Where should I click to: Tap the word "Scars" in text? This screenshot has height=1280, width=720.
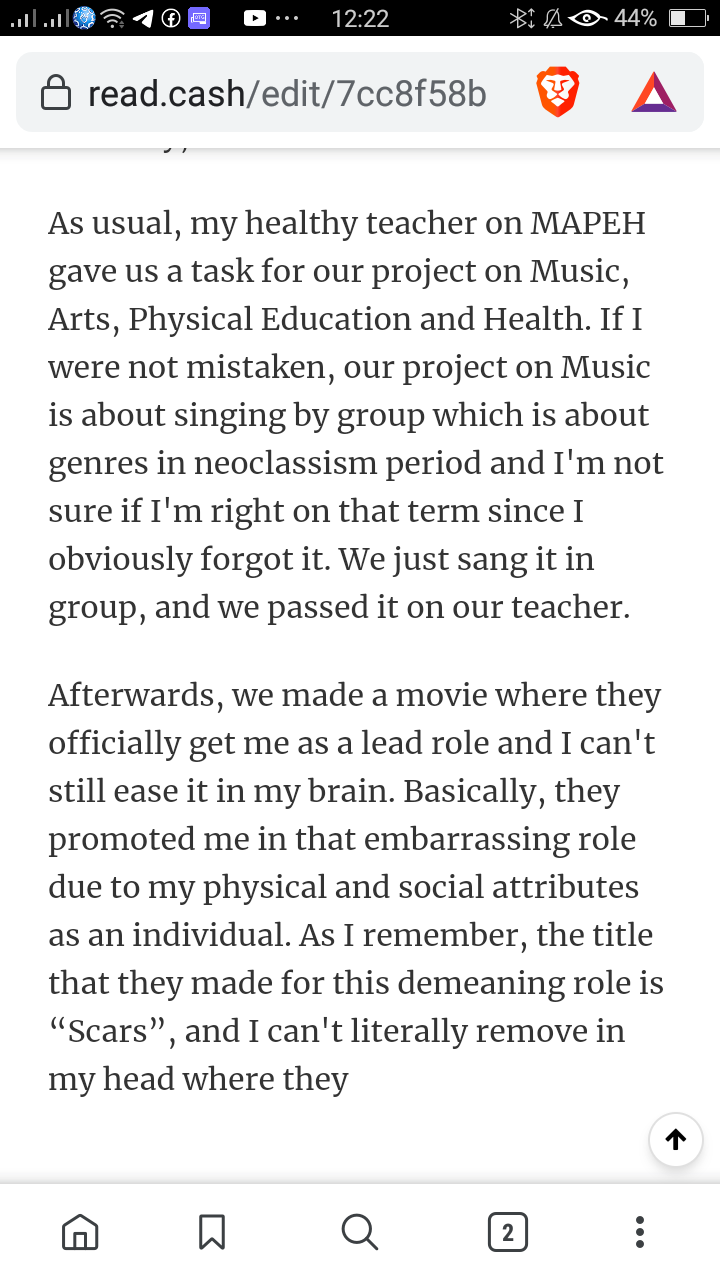tap(110, 1031)
